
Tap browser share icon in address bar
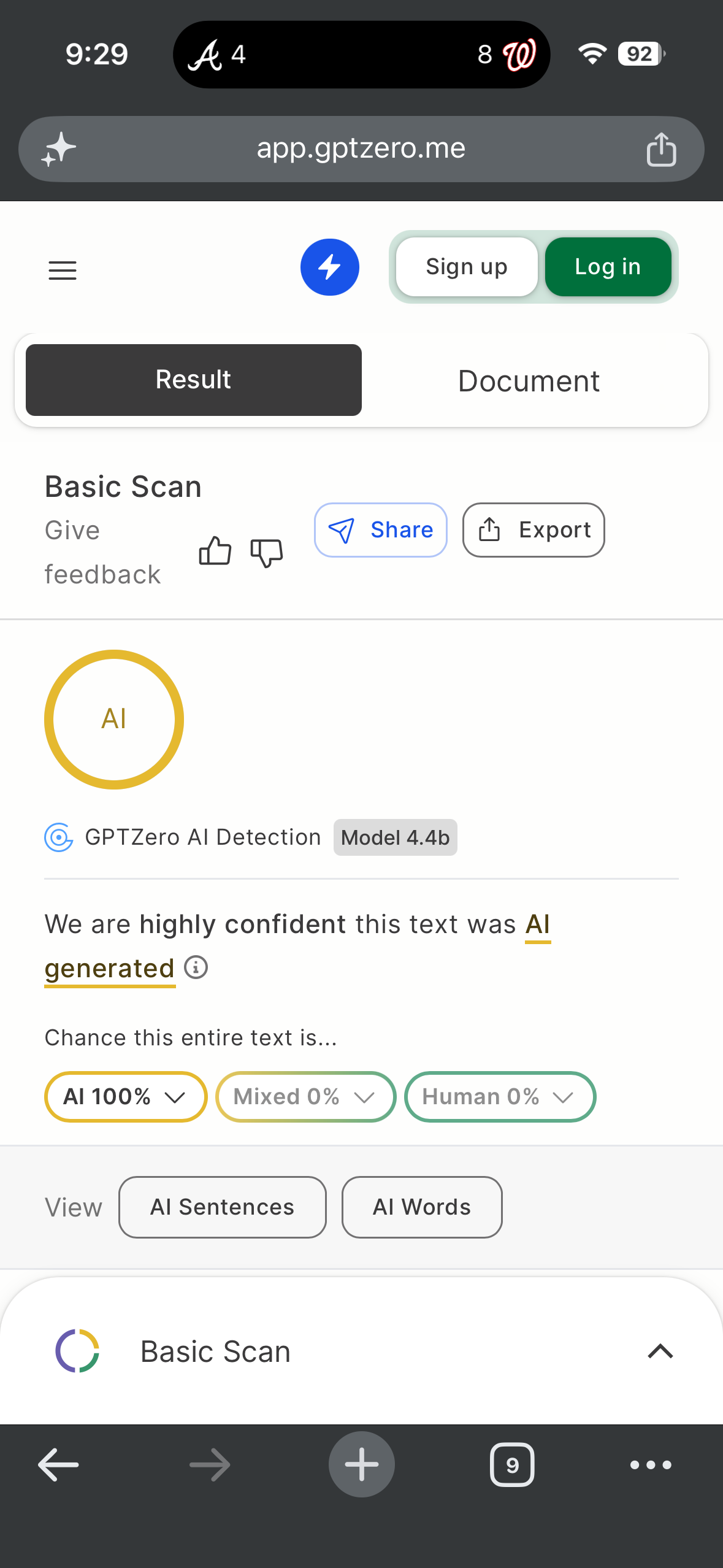661,149
